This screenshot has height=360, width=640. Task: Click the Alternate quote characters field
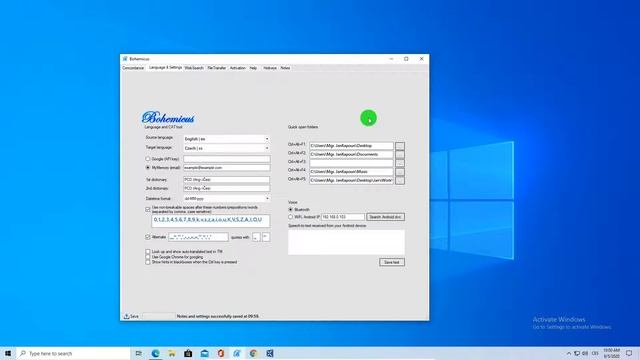198,237
